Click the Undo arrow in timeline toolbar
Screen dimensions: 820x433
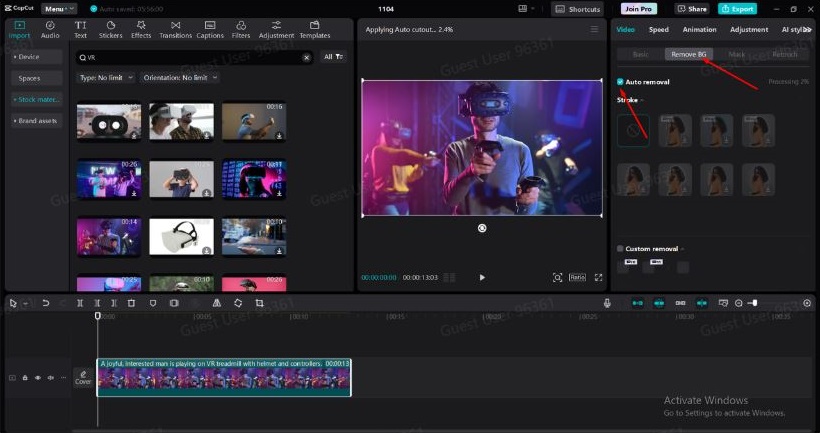pos(45,303)
